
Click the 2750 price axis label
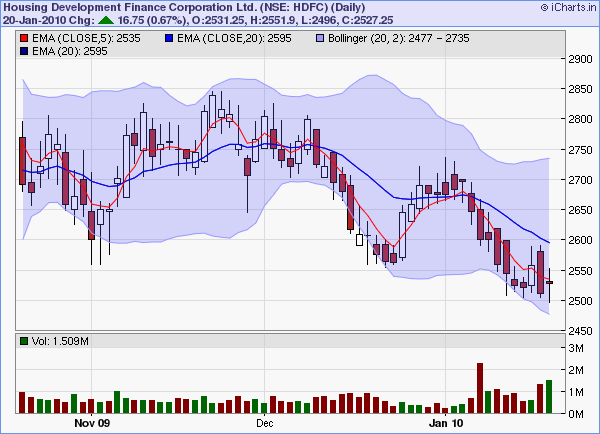pos(580,150)
